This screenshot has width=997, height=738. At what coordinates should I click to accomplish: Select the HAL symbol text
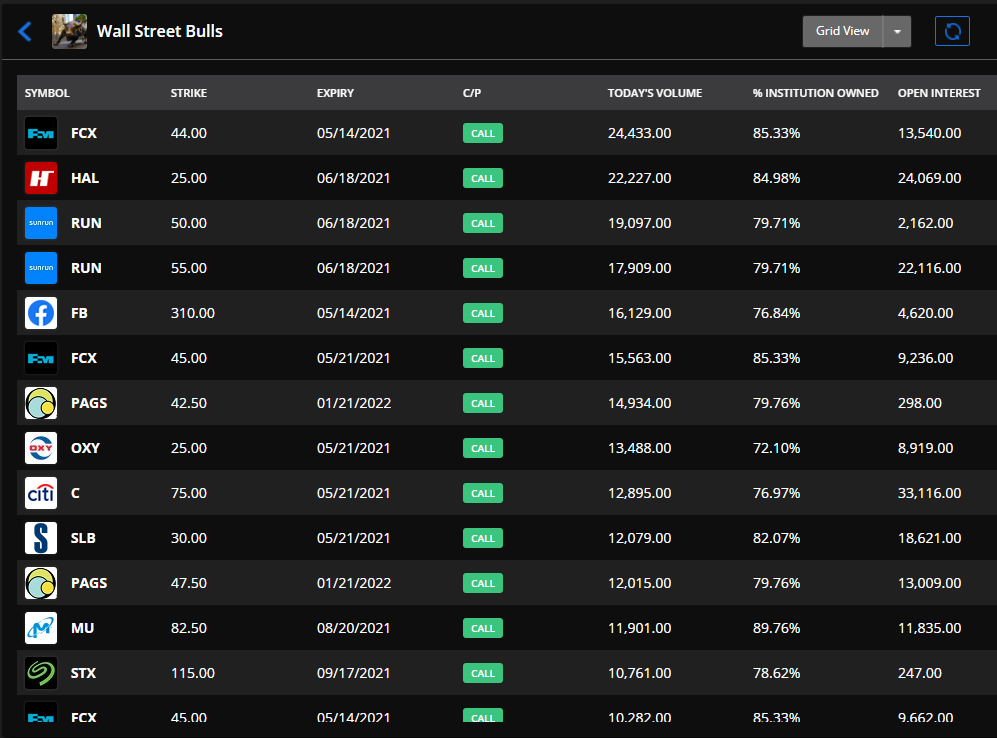[x=85, y=178]
